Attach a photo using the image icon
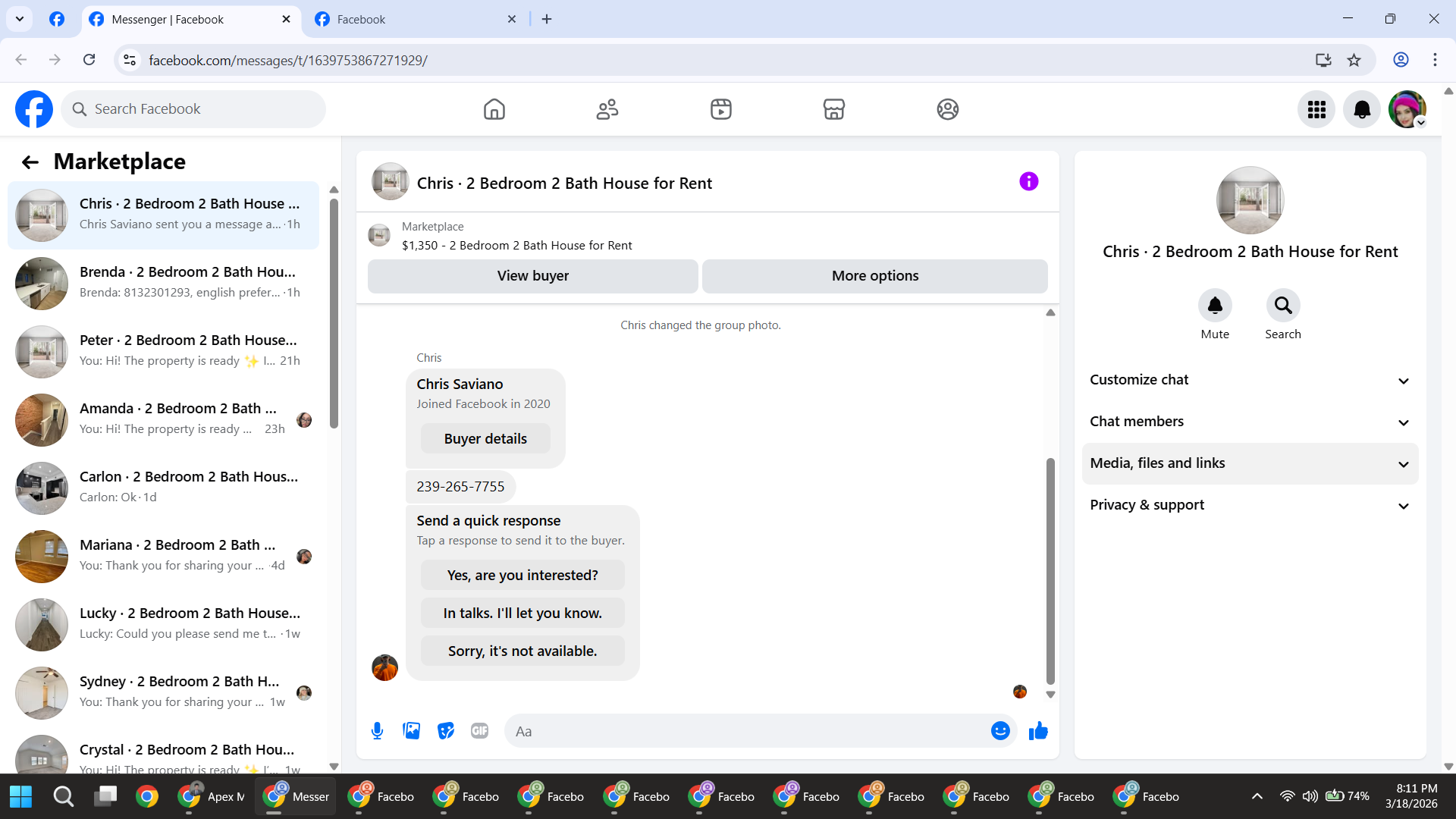The image size is (1456, 819). 411,731
